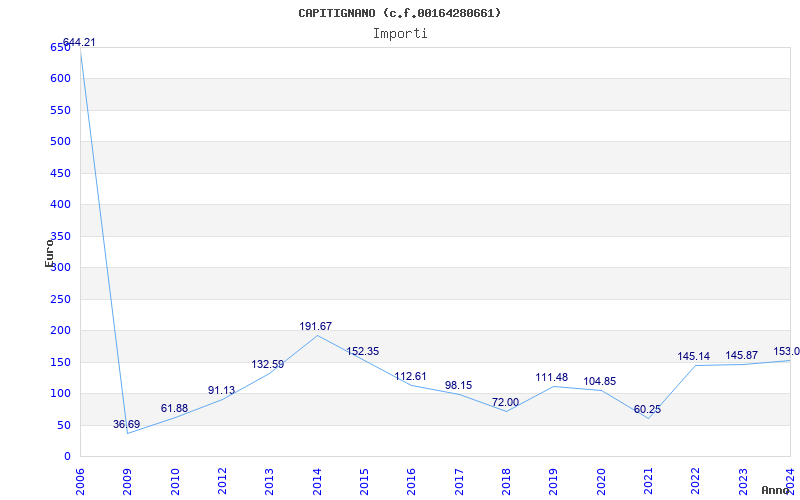Click the 'Importi' subtitle

point(400,34)
